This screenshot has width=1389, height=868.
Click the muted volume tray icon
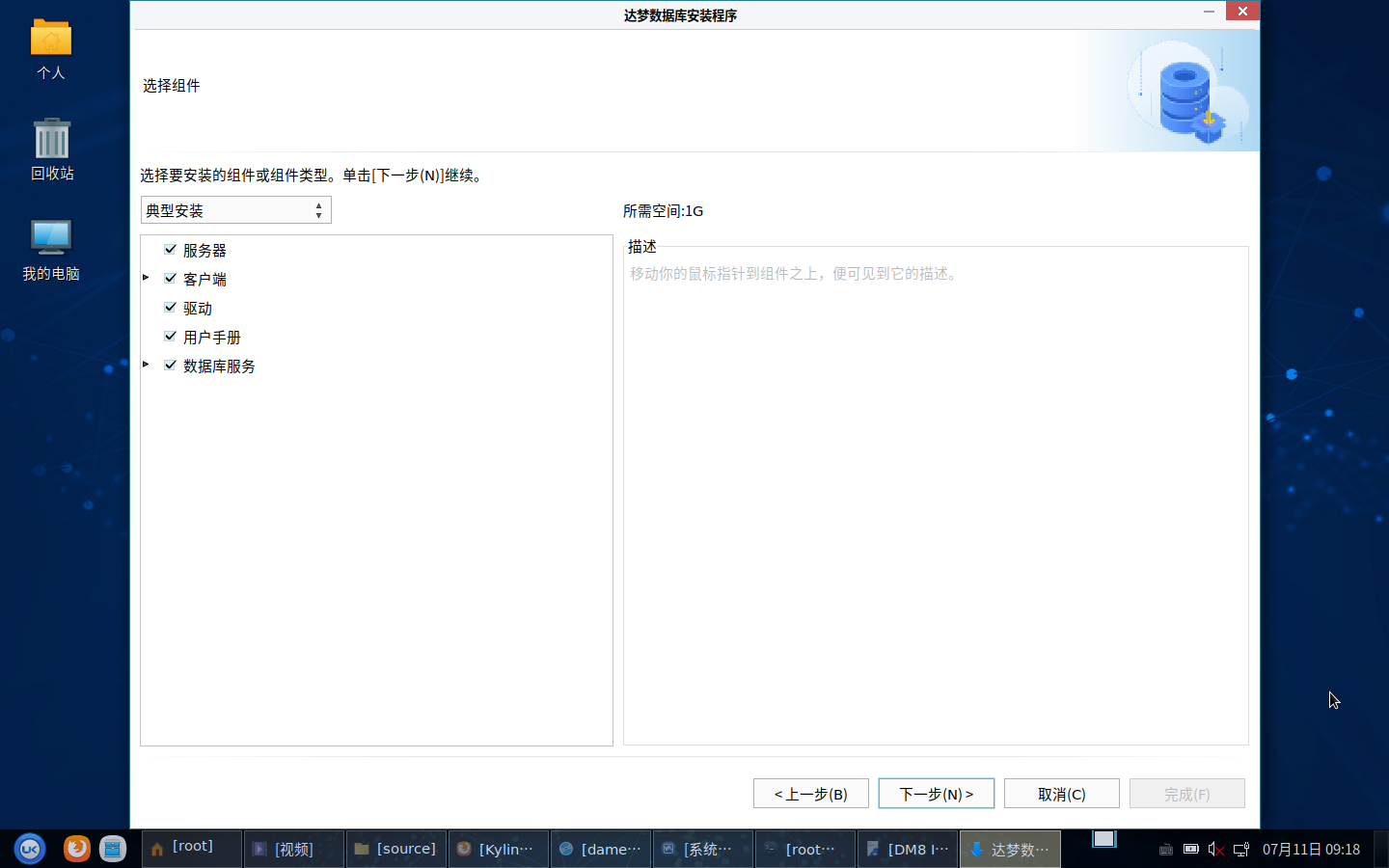[x=1215, y=850]
